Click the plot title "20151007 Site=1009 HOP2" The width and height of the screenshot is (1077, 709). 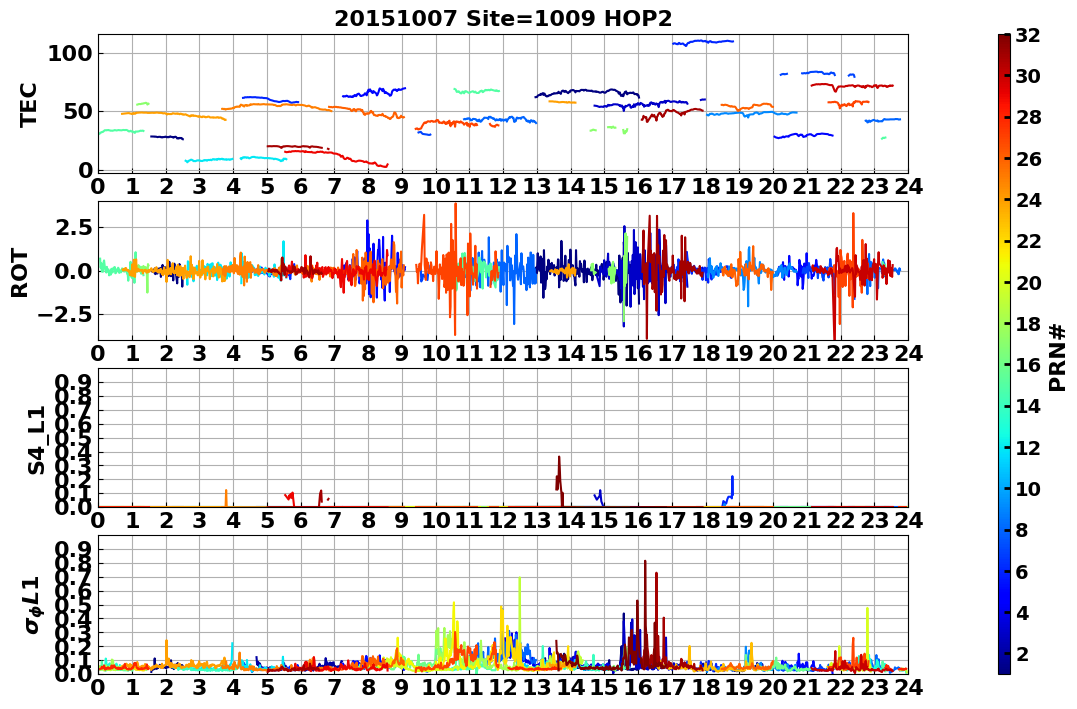tap(503, 18)
